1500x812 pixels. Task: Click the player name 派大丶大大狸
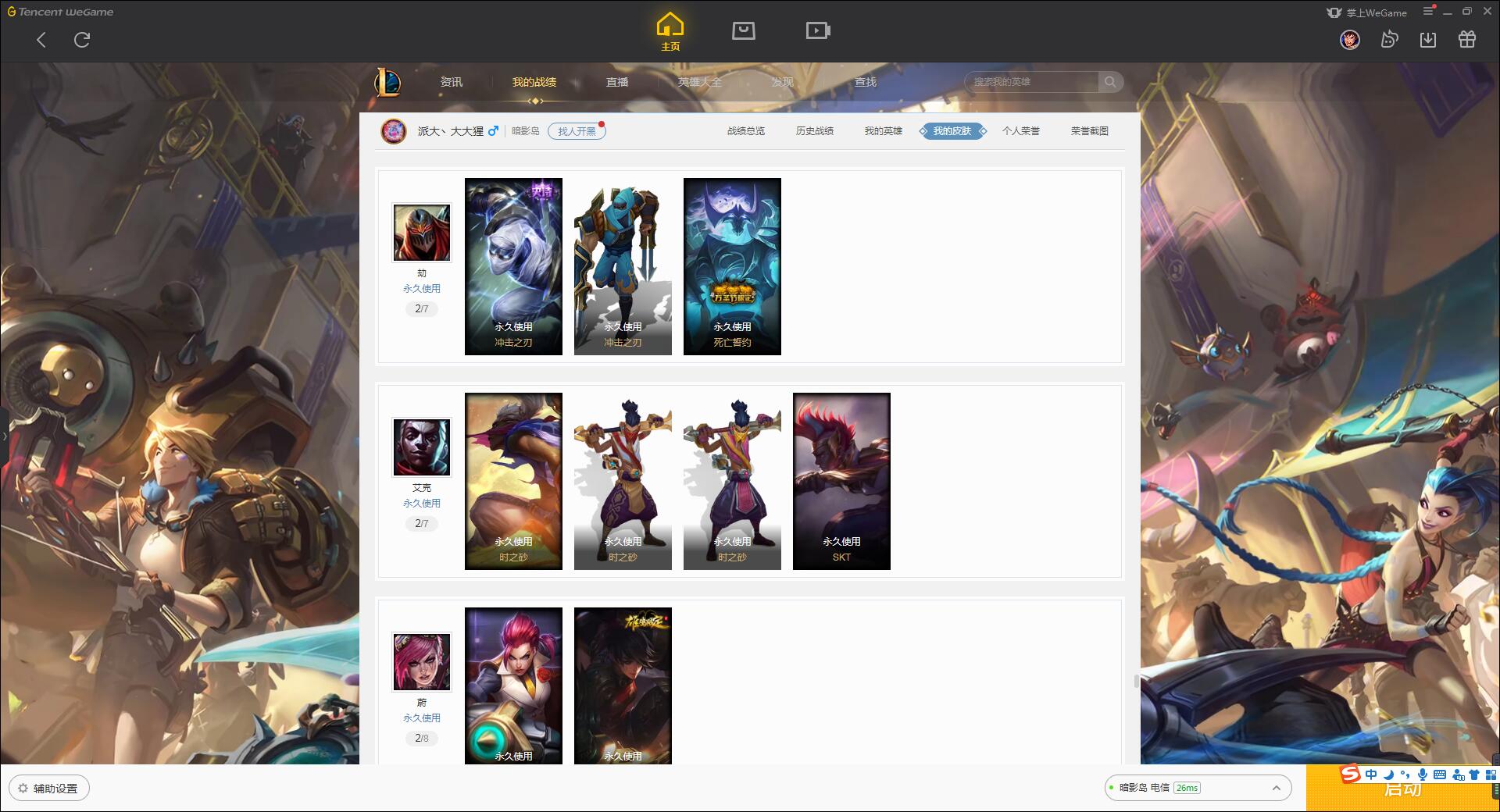coord(450,131)
